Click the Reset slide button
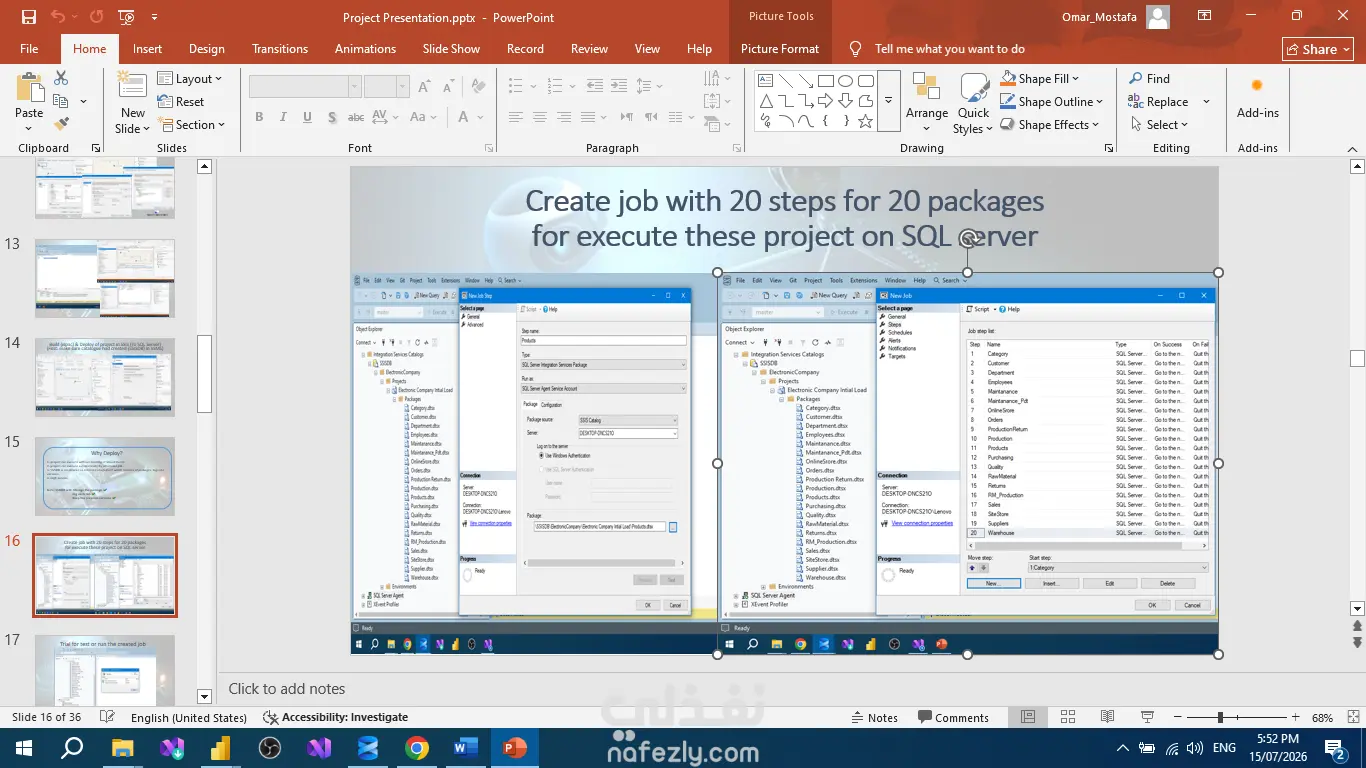 (x=181, y=101)
